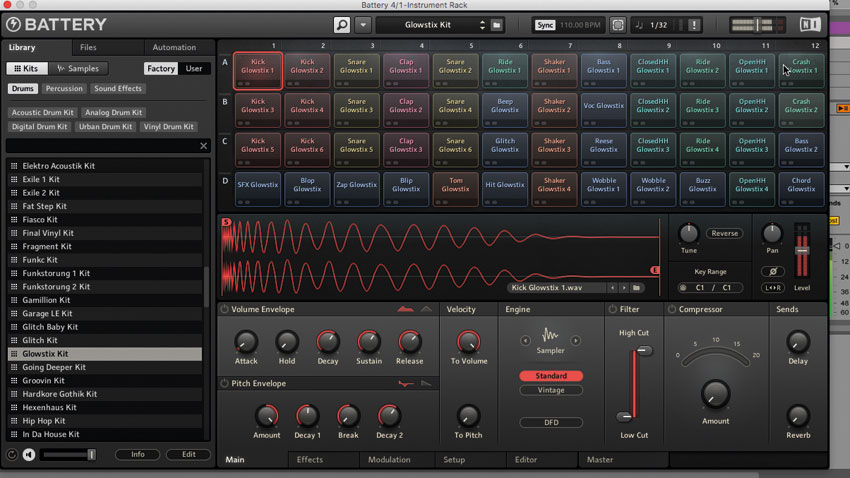Toggle the Compressor power button

[x=672, y=309]
